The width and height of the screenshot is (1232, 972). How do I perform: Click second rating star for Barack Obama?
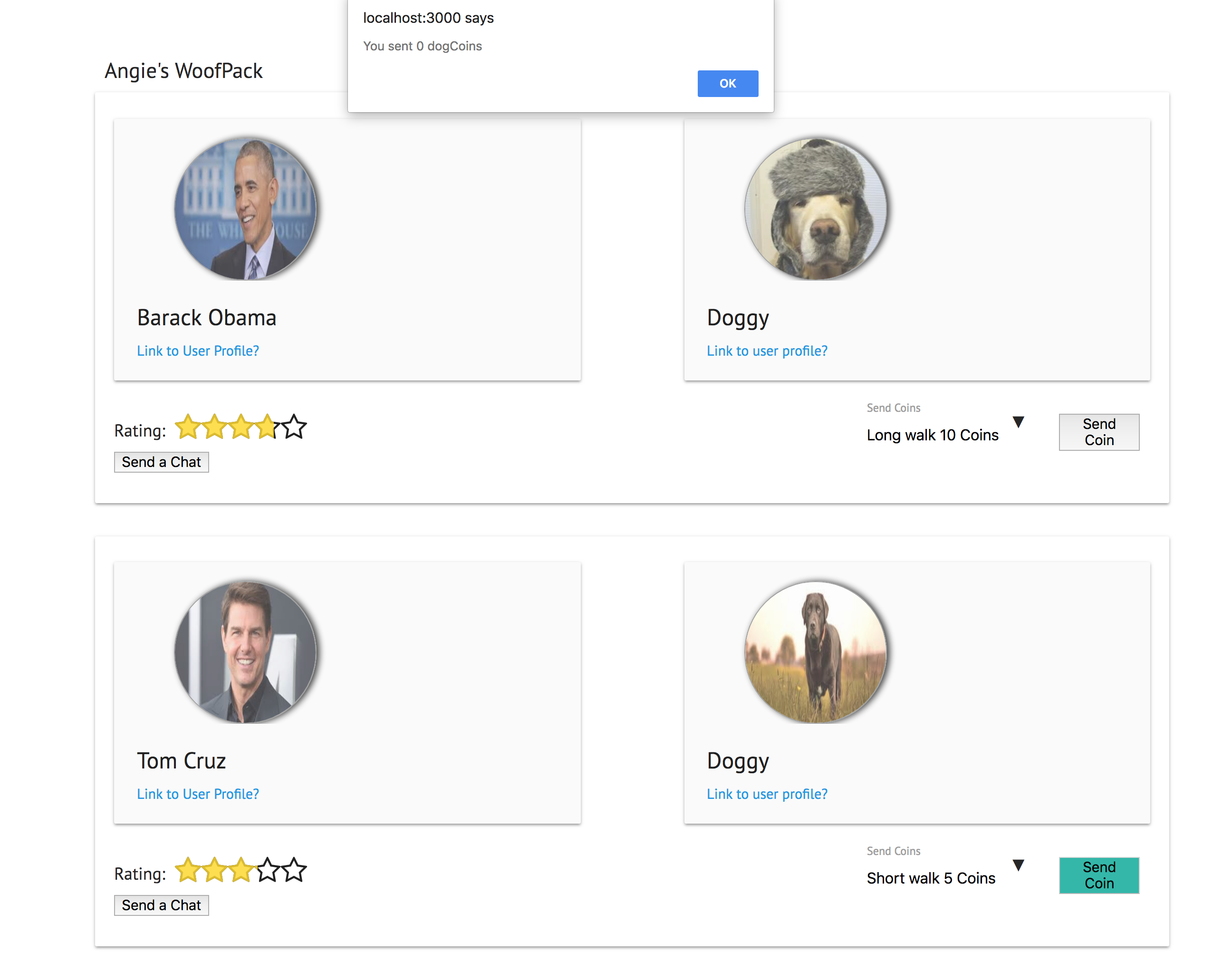(214, 427)
